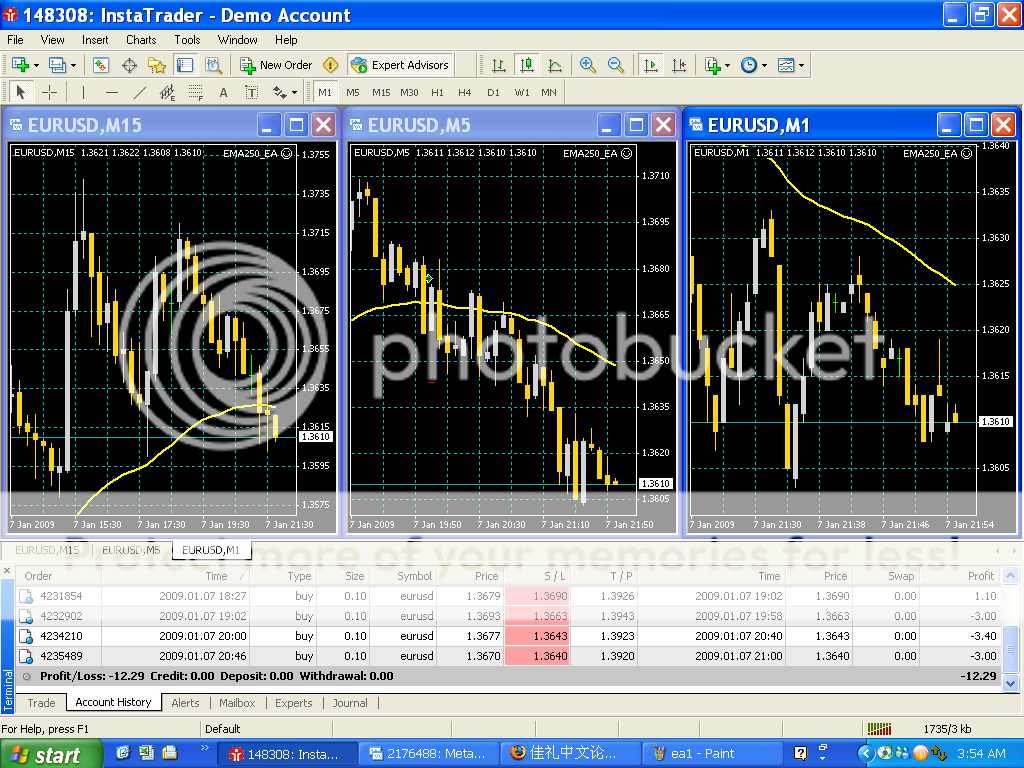Zoom in on the chart
Viewport: 1024px width, 768px height.
pyautogui.click(x=588, y=65)
